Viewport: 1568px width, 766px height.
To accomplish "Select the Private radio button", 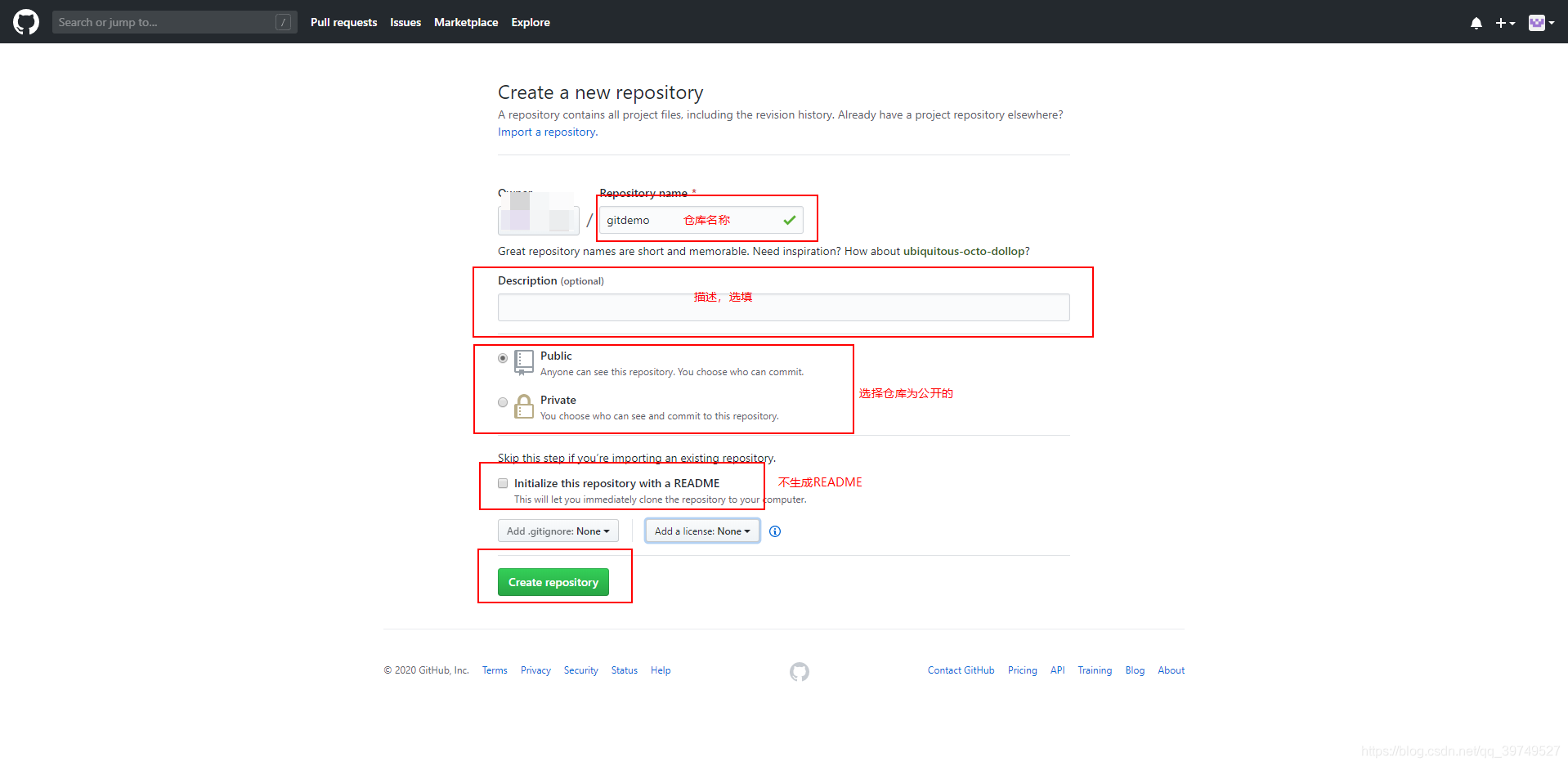I will coord(503,402).
